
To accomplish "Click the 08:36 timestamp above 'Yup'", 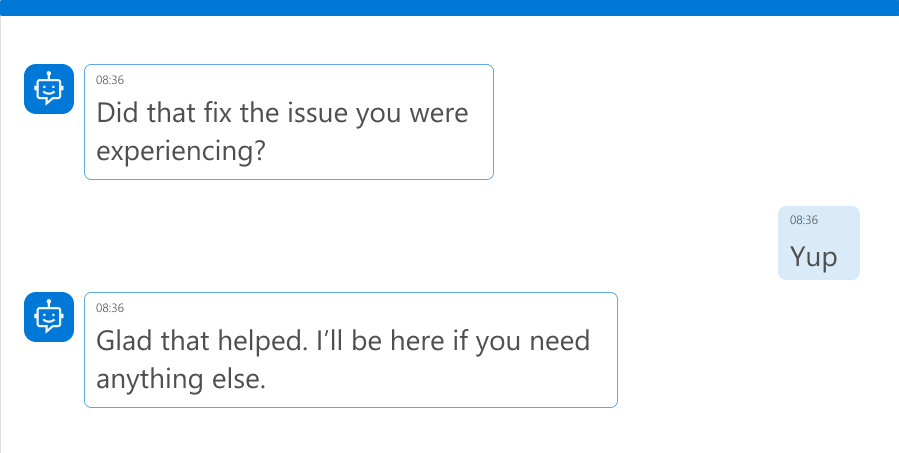I will pyautogui.click(x=803, y=220).
